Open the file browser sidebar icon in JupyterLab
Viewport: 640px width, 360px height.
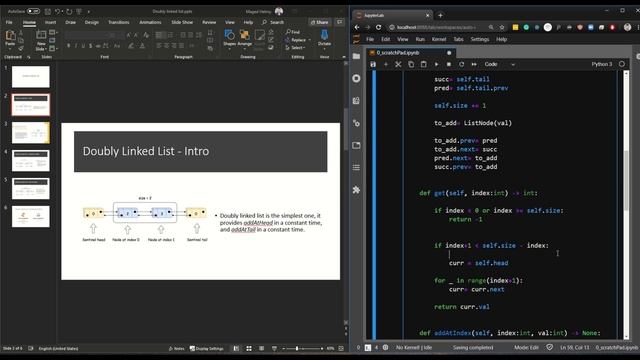point(356,56)
